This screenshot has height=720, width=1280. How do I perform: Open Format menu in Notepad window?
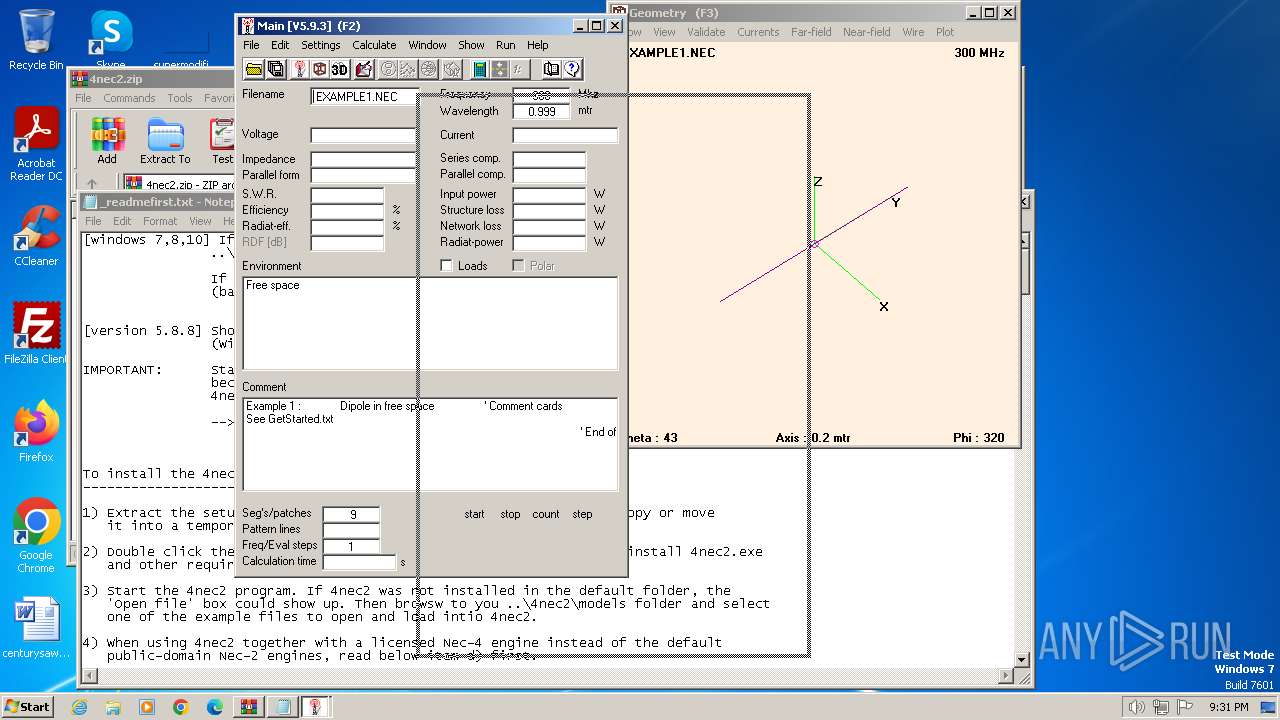pyautogui.click(x=160, y=221)
